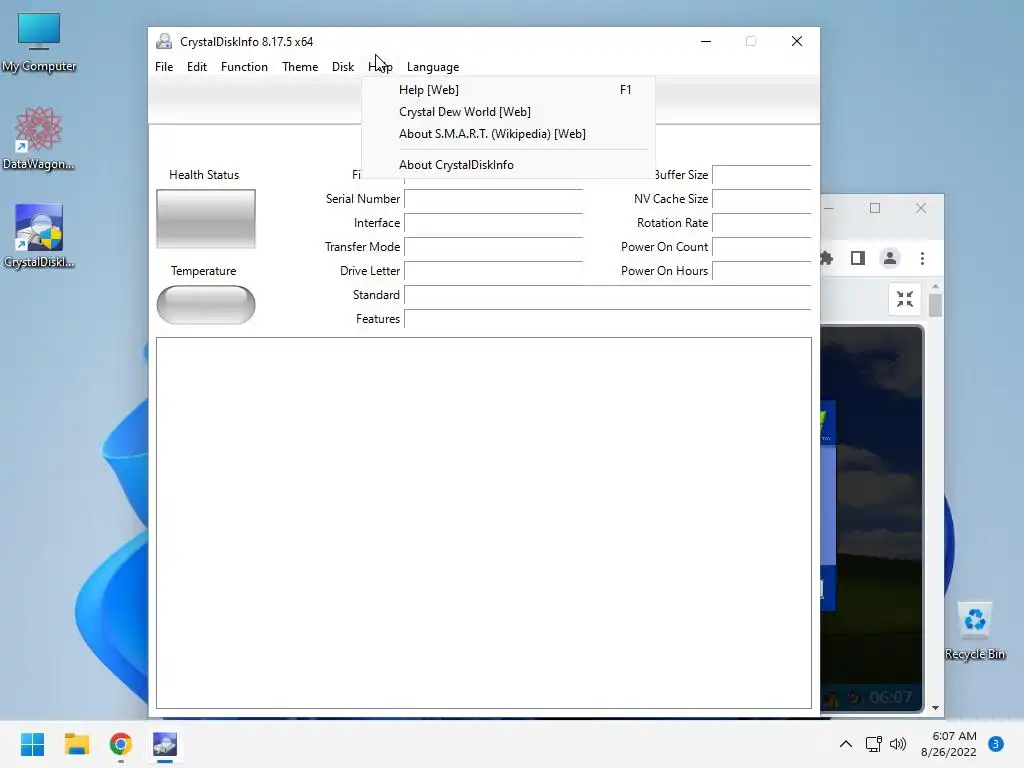Open Chrome three-dot menu
The width and height of the screenshot is (1024, 768).
[x=922, y=259]
